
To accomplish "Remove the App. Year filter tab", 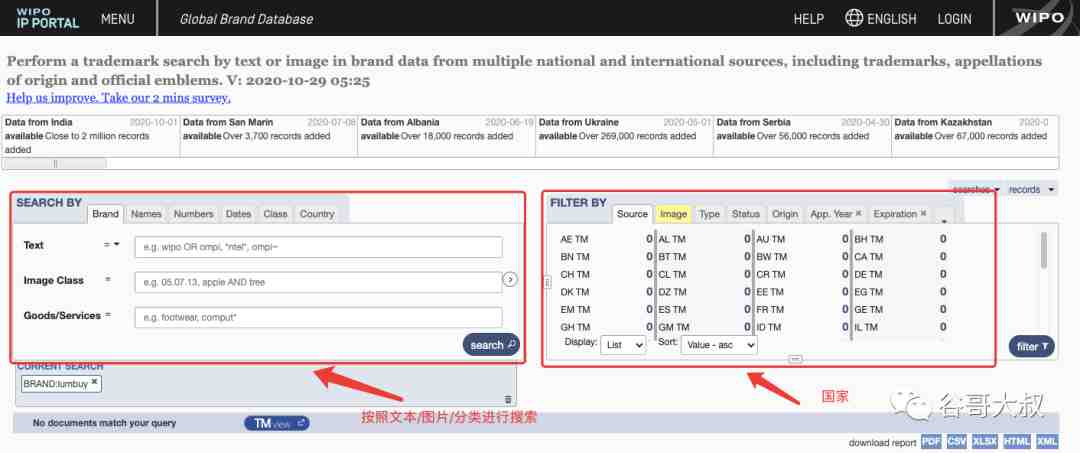I will pos(859,213).
